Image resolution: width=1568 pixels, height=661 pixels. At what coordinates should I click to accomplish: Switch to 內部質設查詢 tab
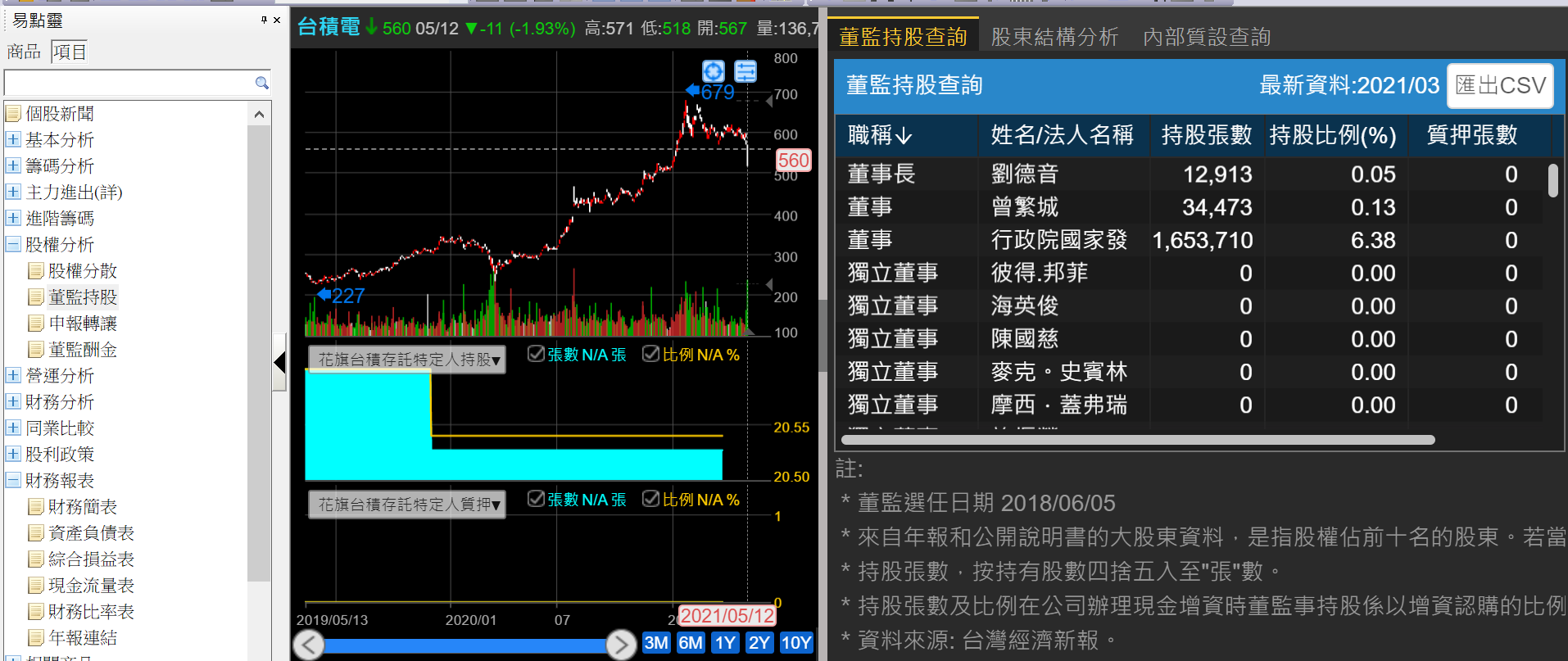tap(1207, 37)
